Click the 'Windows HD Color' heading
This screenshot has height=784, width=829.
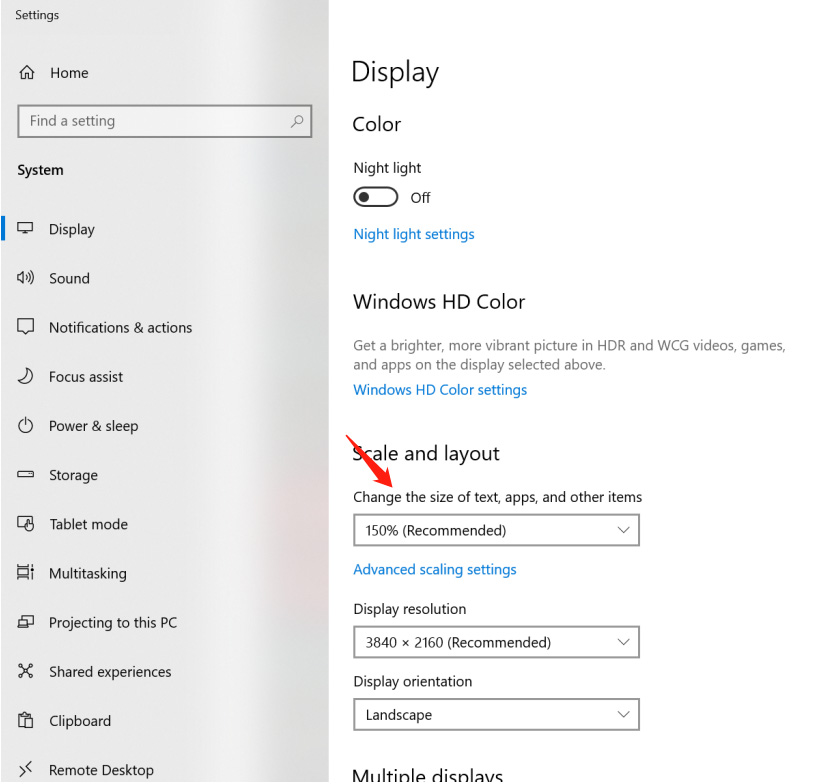(439, 302)
